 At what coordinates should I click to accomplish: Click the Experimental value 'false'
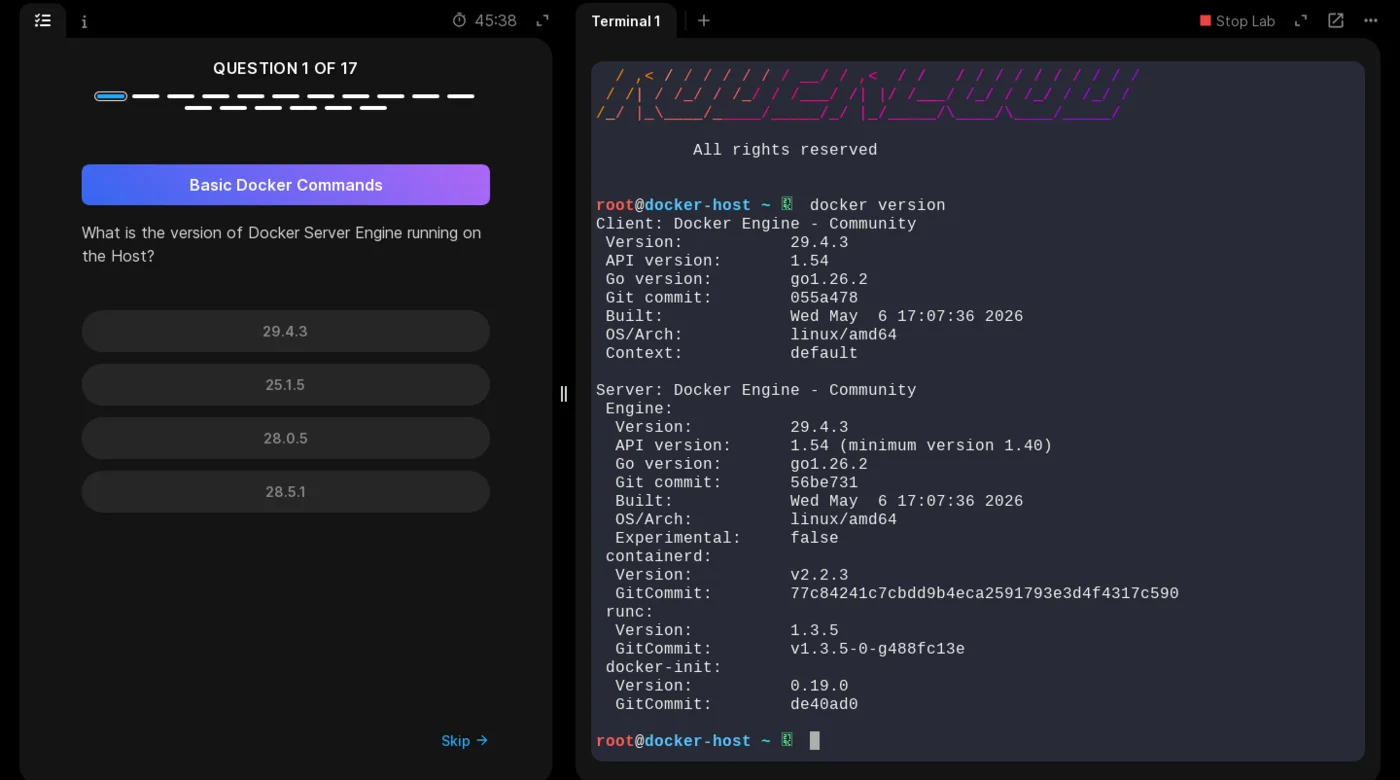814,538
